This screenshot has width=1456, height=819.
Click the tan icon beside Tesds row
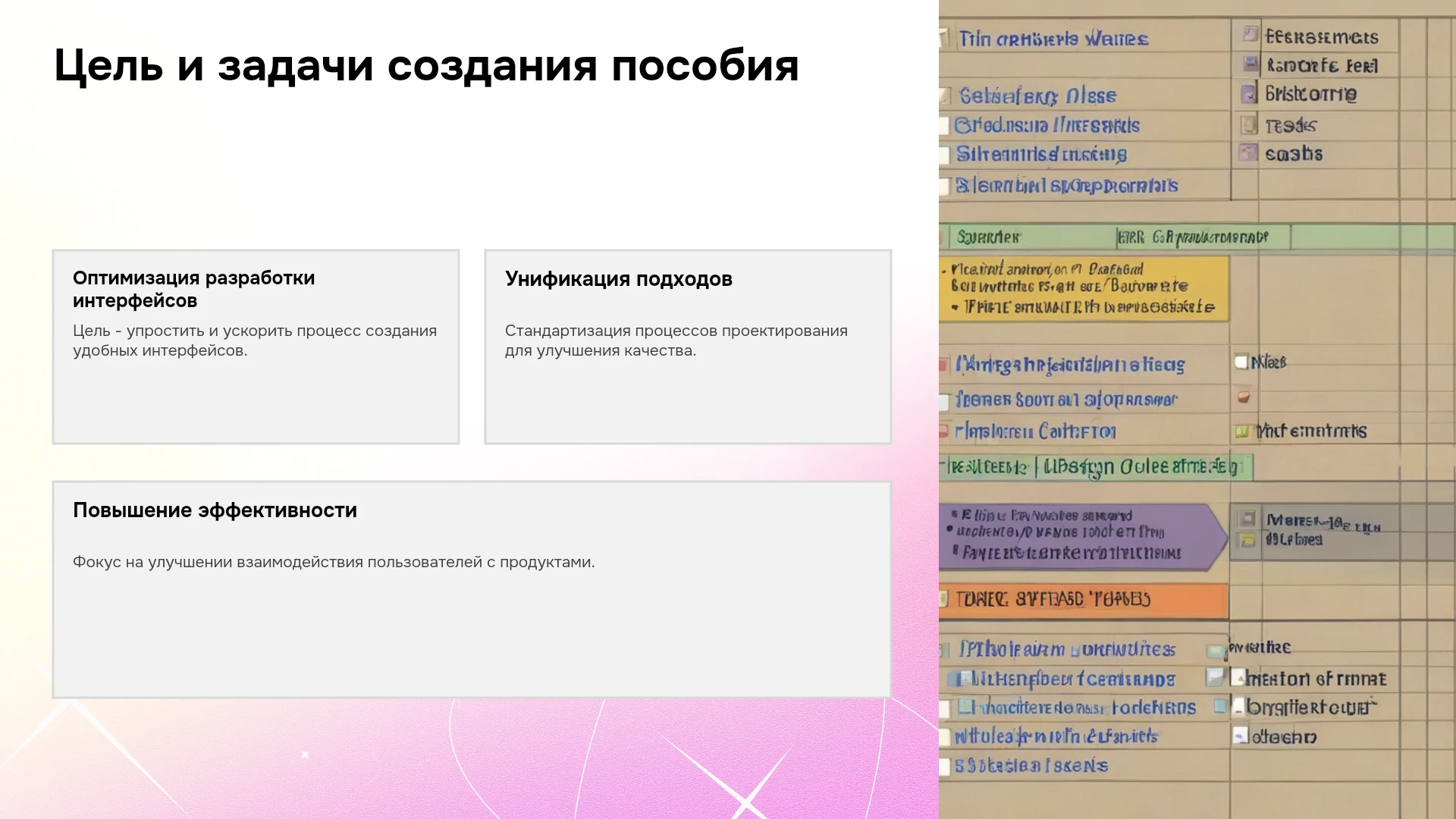[1248, 124]
